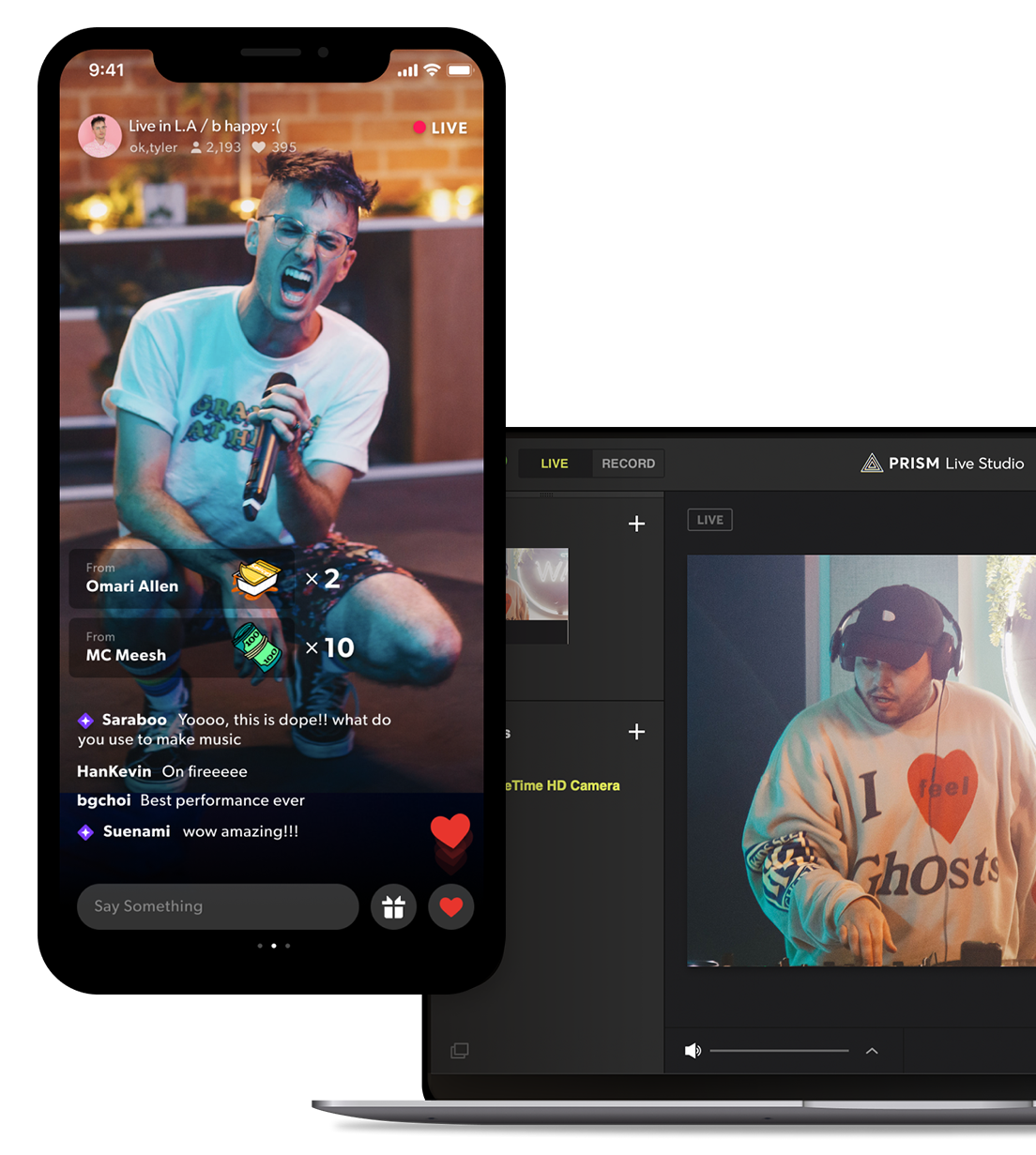This screenshot has width=1036, height=1155.
Task: Switch to the LIVE tab
Action: (x=555, y=464)
